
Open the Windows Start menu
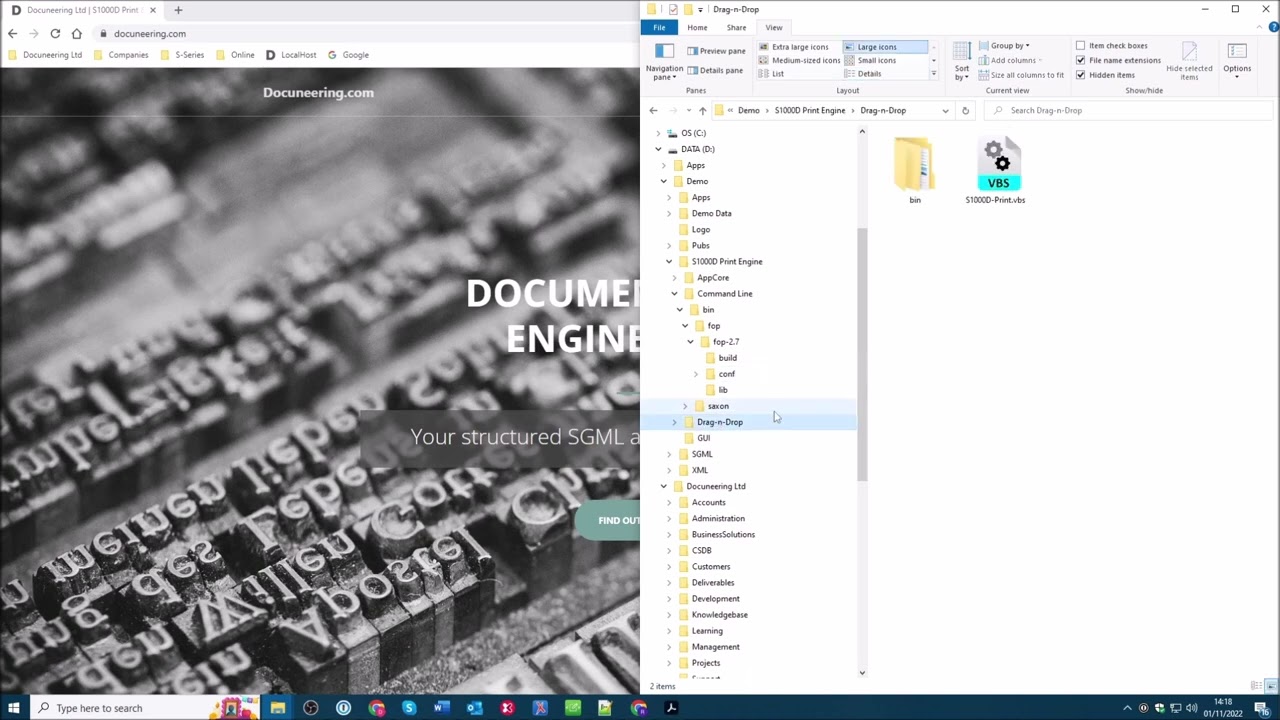tap(15, 708)
